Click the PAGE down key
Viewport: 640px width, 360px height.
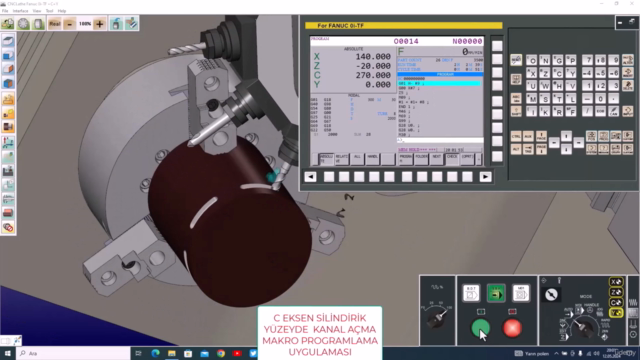click(x=541, y=149)
